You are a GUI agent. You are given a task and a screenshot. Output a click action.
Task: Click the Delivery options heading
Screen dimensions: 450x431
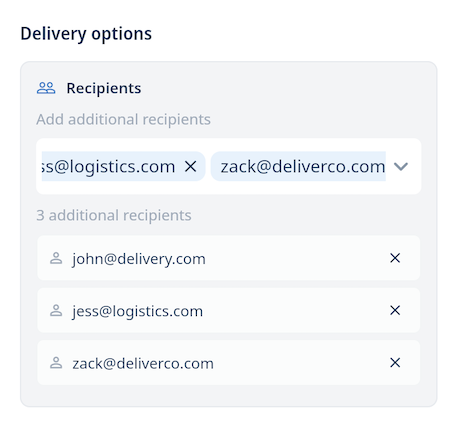[x=86, y=34]
